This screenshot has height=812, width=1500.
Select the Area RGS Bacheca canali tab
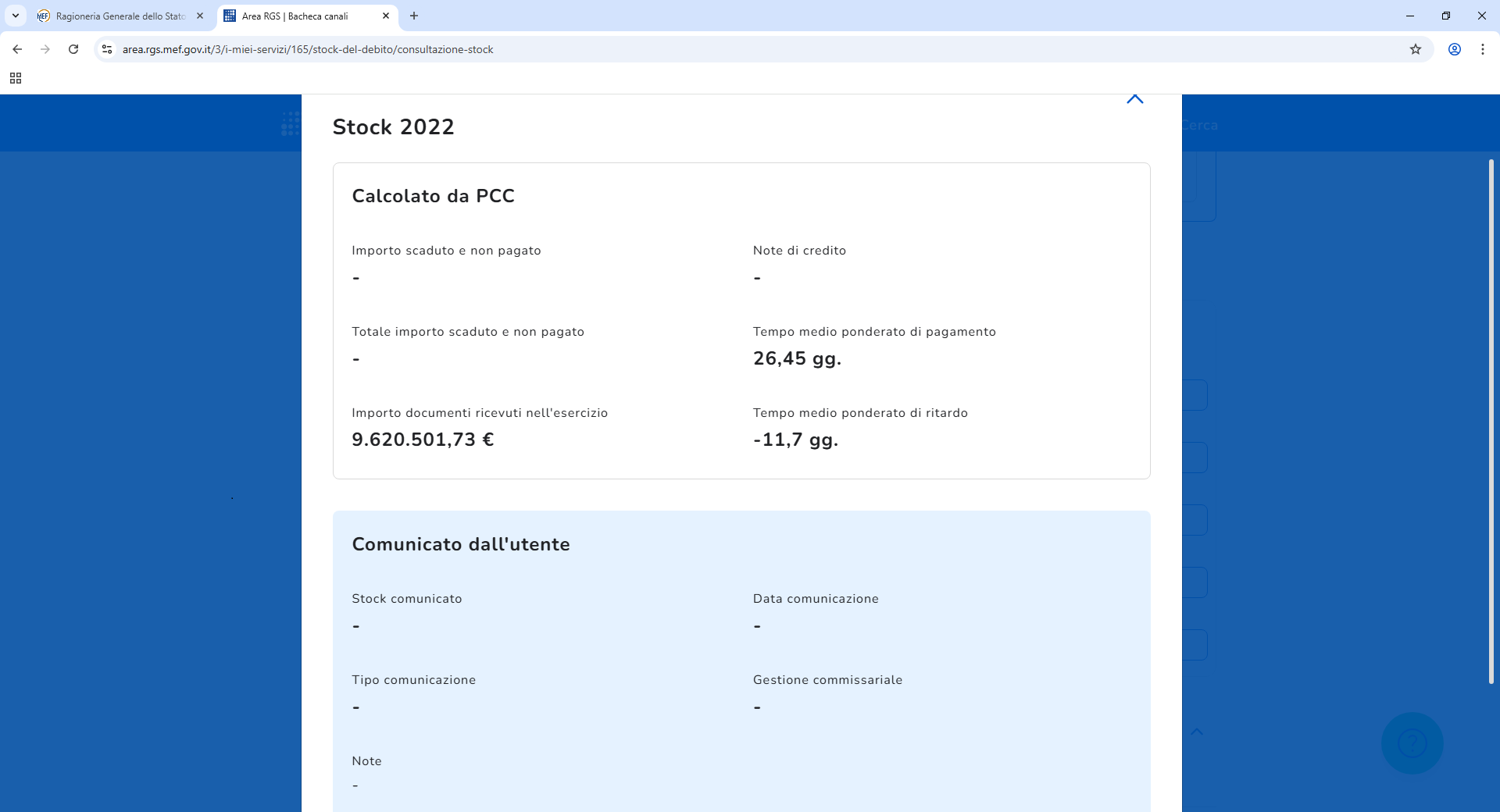coord(306,16)
